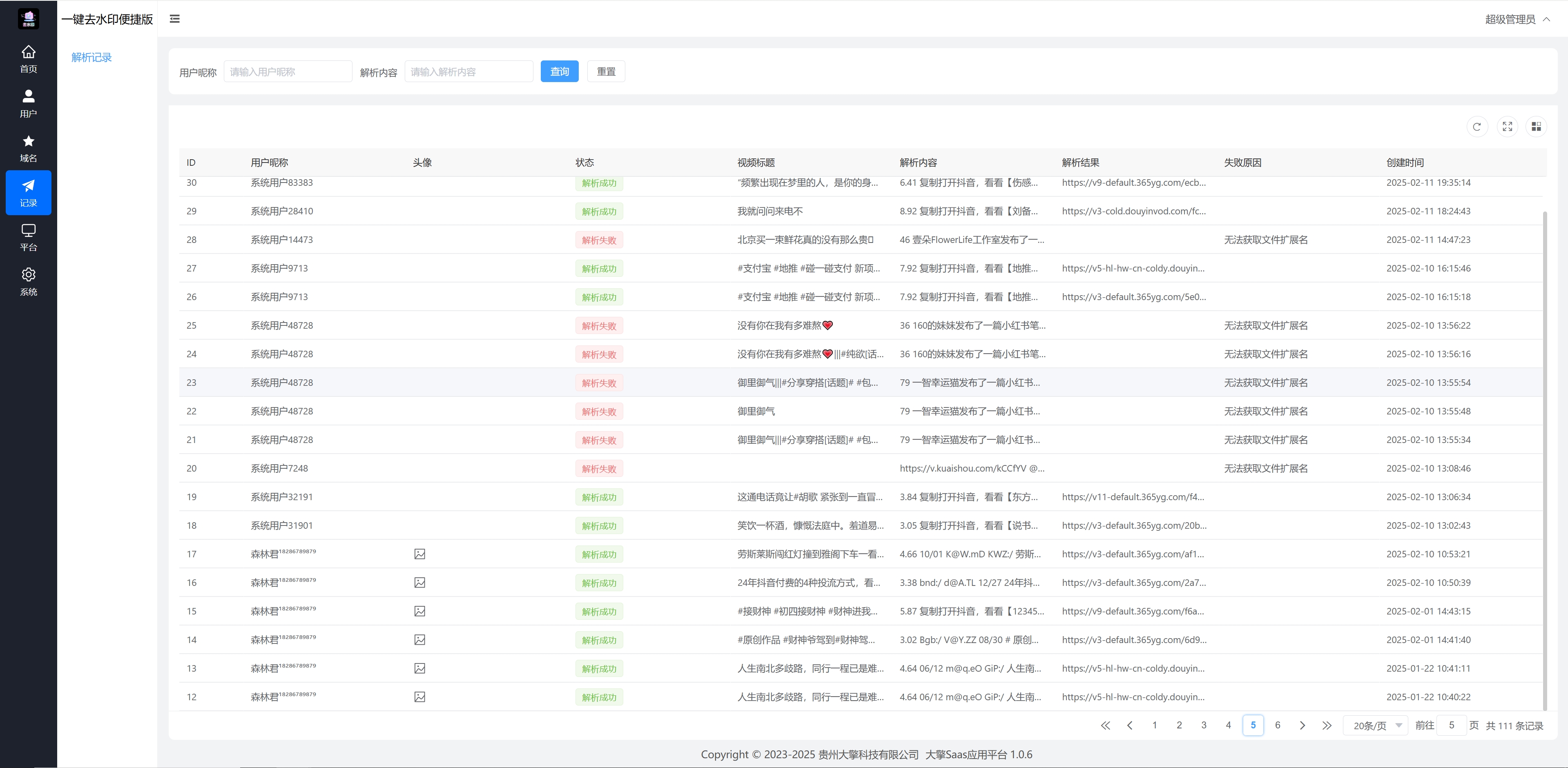Open the 域名 star sidebar icon
Image resolution: width=1568 pixels, height=768 pixels.
tap(28, 149)
